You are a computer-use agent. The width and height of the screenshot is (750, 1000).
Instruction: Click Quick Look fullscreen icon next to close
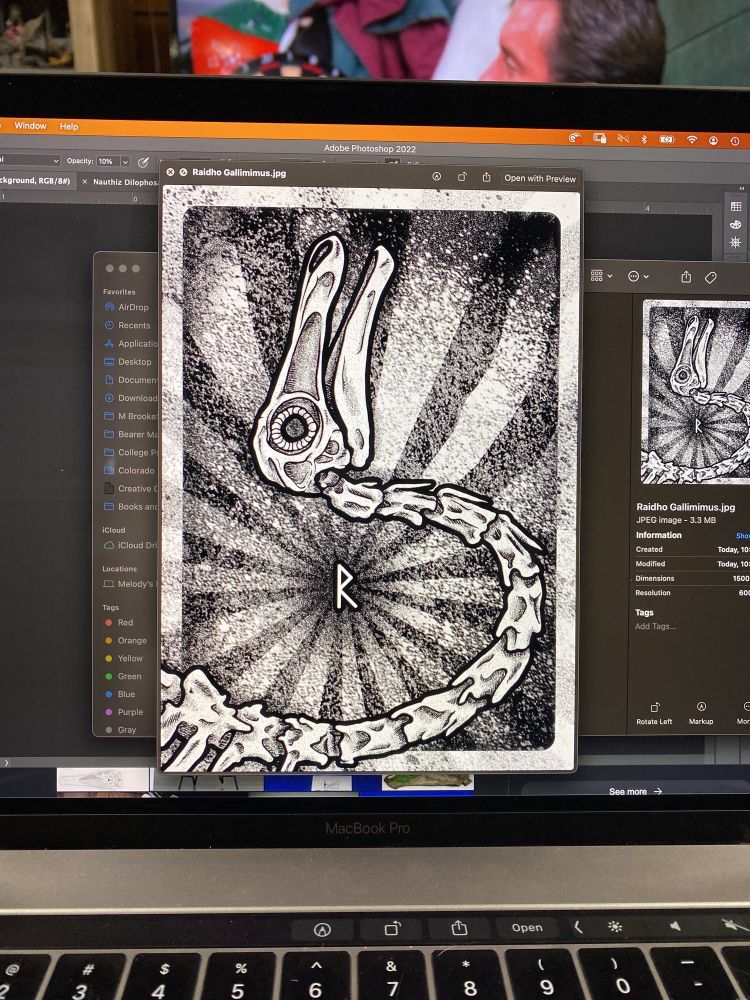(x=183, y=172)
